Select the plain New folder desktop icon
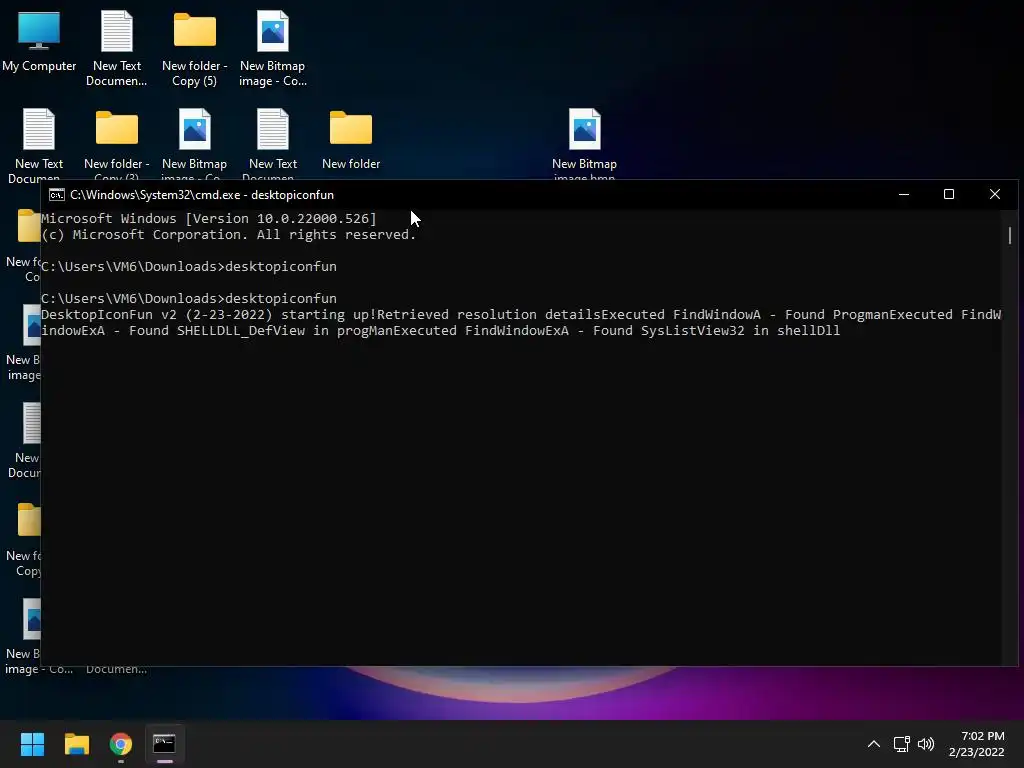Image resolution: width=1024 pixels, height=768 pixels. 351,138
